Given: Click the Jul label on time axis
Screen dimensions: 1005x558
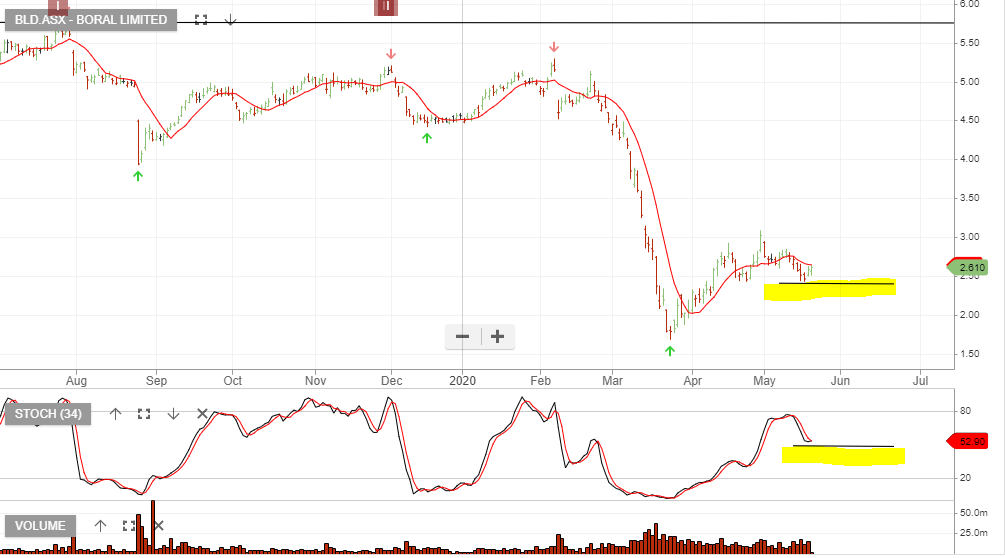Looking at the screenshot, I should click(920, 381).
